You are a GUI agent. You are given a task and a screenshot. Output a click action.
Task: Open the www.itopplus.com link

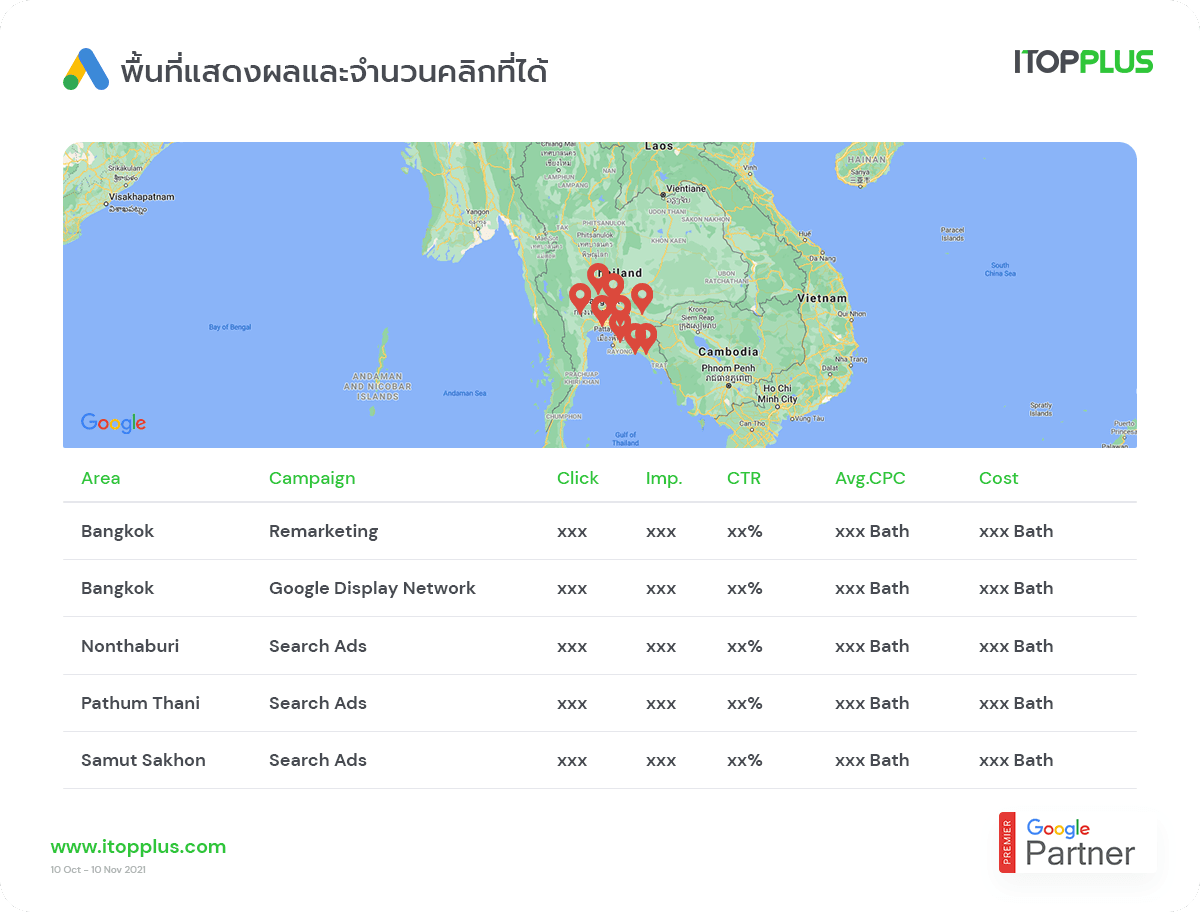[x=139, y=846]
